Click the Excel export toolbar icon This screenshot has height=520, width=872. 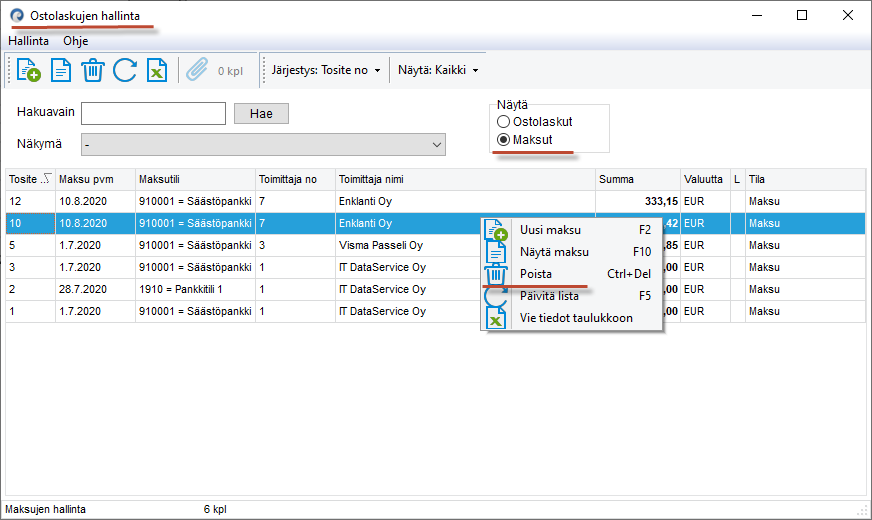(x=157, y=71)
